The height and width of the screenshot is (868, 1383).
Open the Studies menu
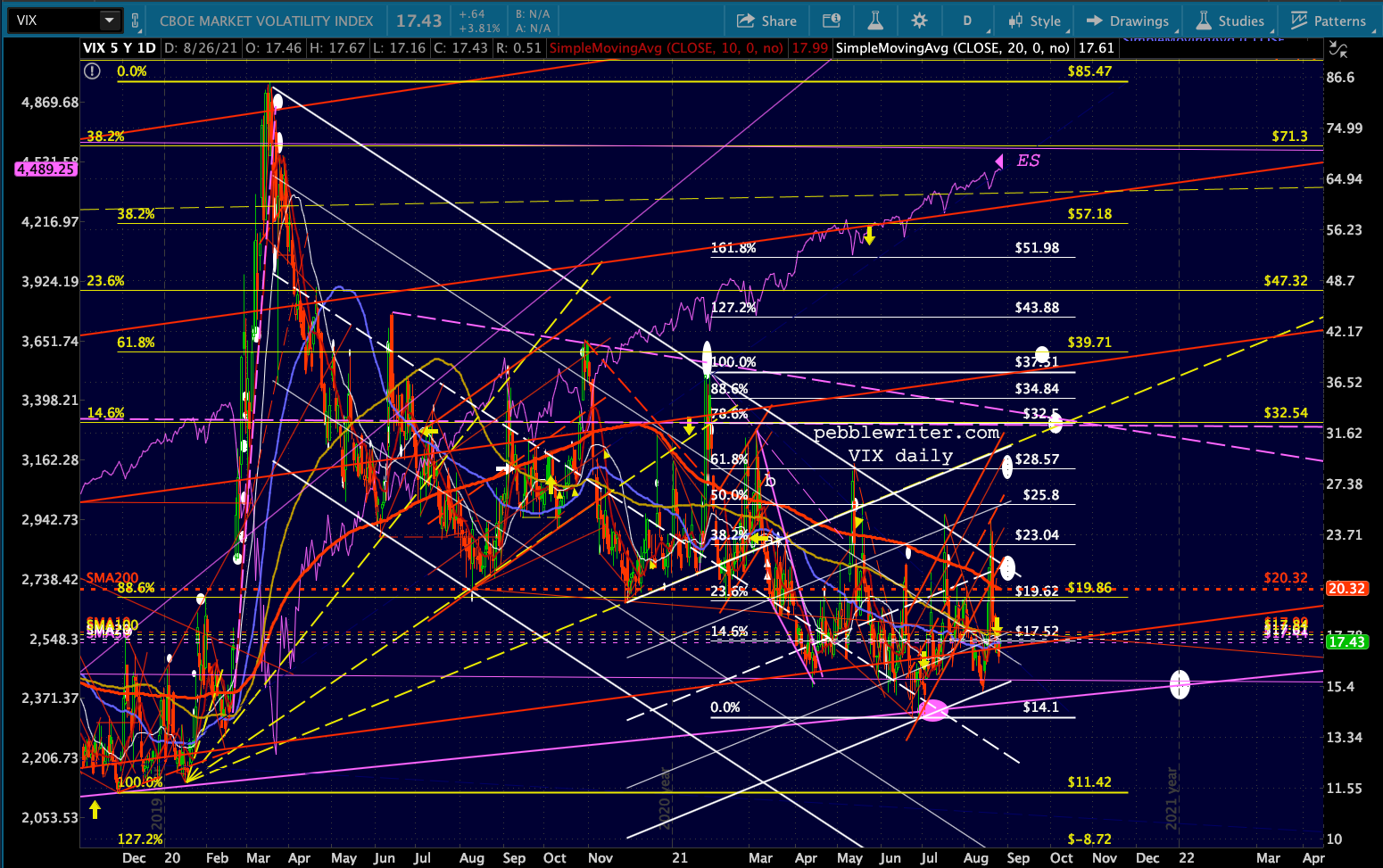click(x=1230, y=21)
